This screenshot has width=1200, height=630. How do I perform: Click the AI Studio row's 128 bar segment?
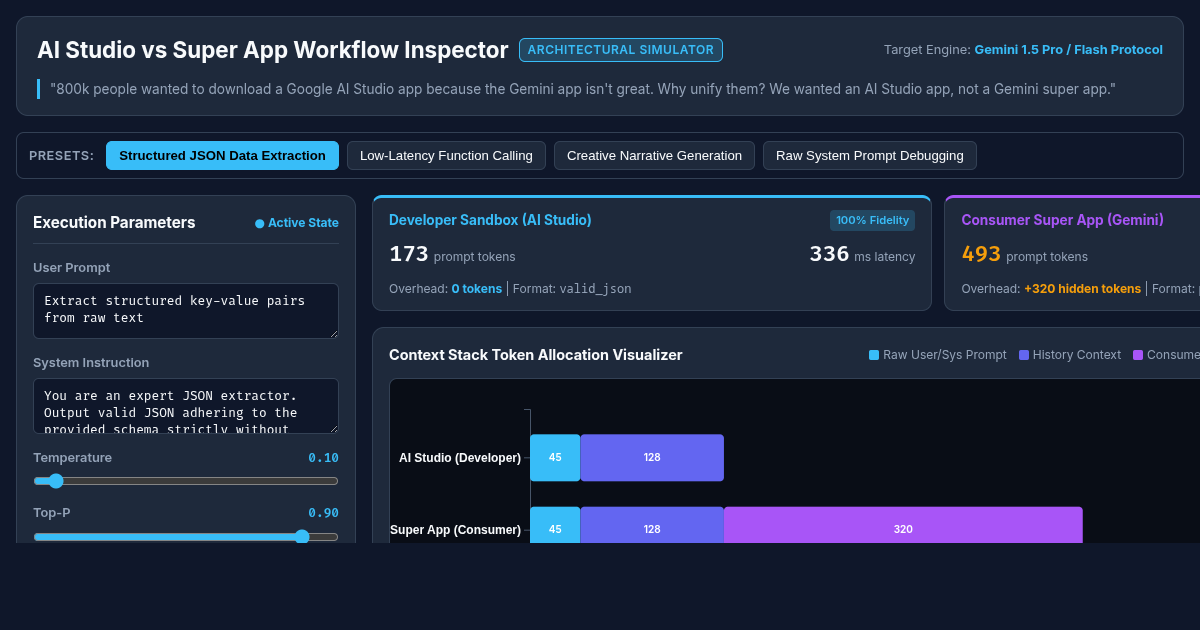click(x=652, y=457)
